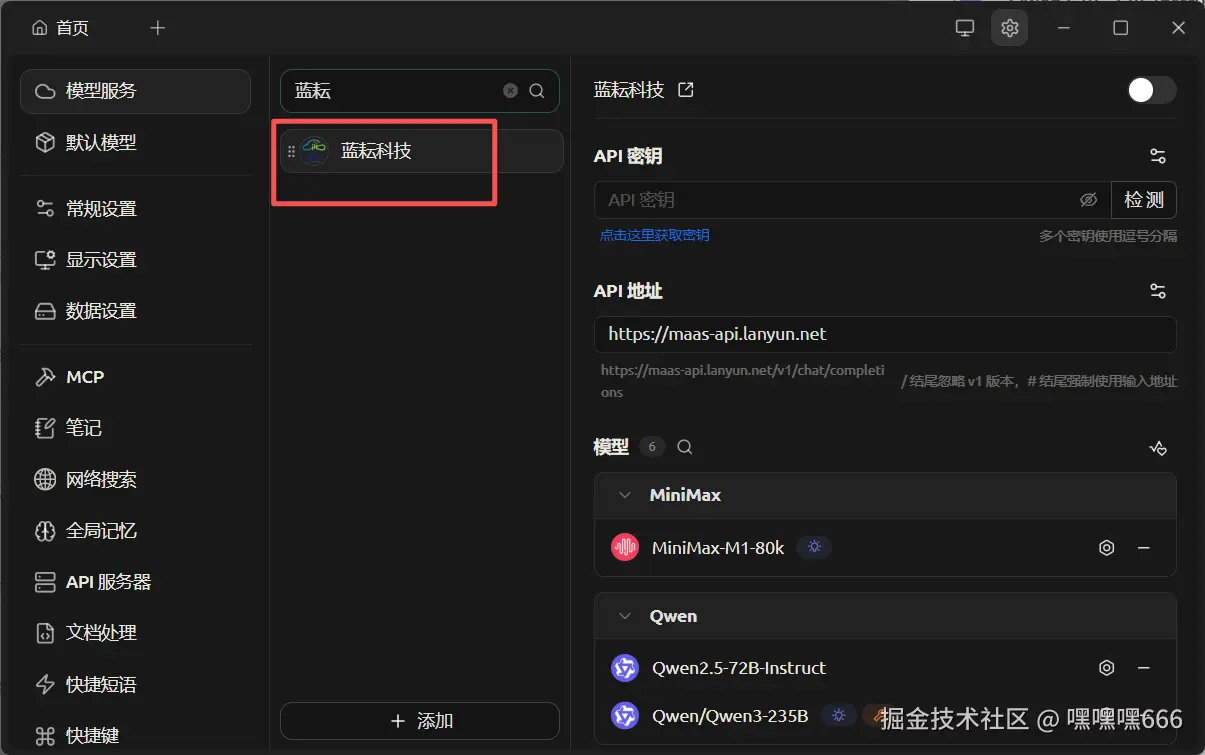Click inside the API 地址 input field
Screen dimensions: 1205x755
pyautogui.click(x=884, y=335)
